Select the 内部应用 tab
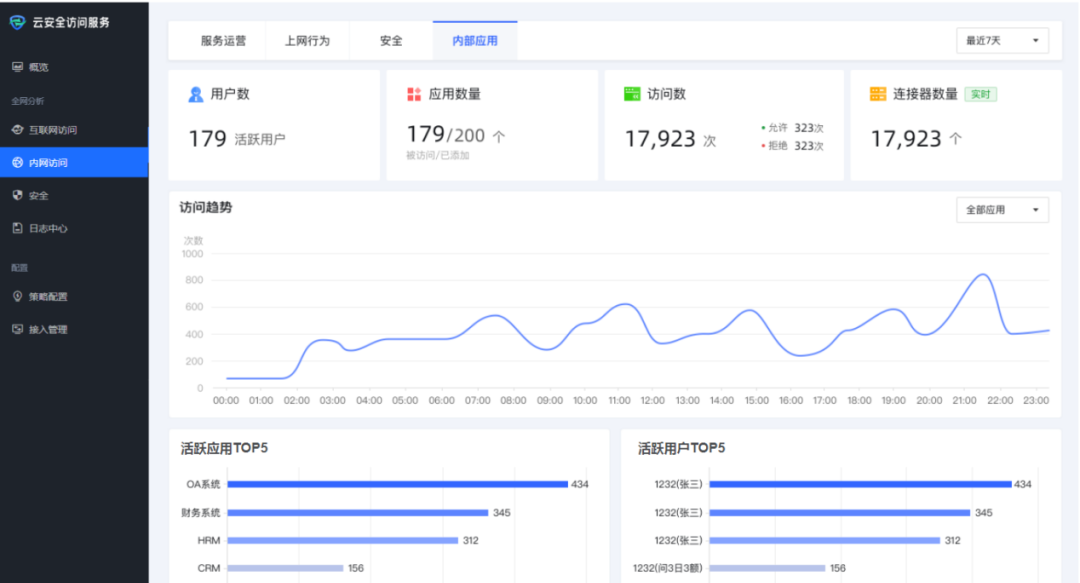 pos(475,41)
